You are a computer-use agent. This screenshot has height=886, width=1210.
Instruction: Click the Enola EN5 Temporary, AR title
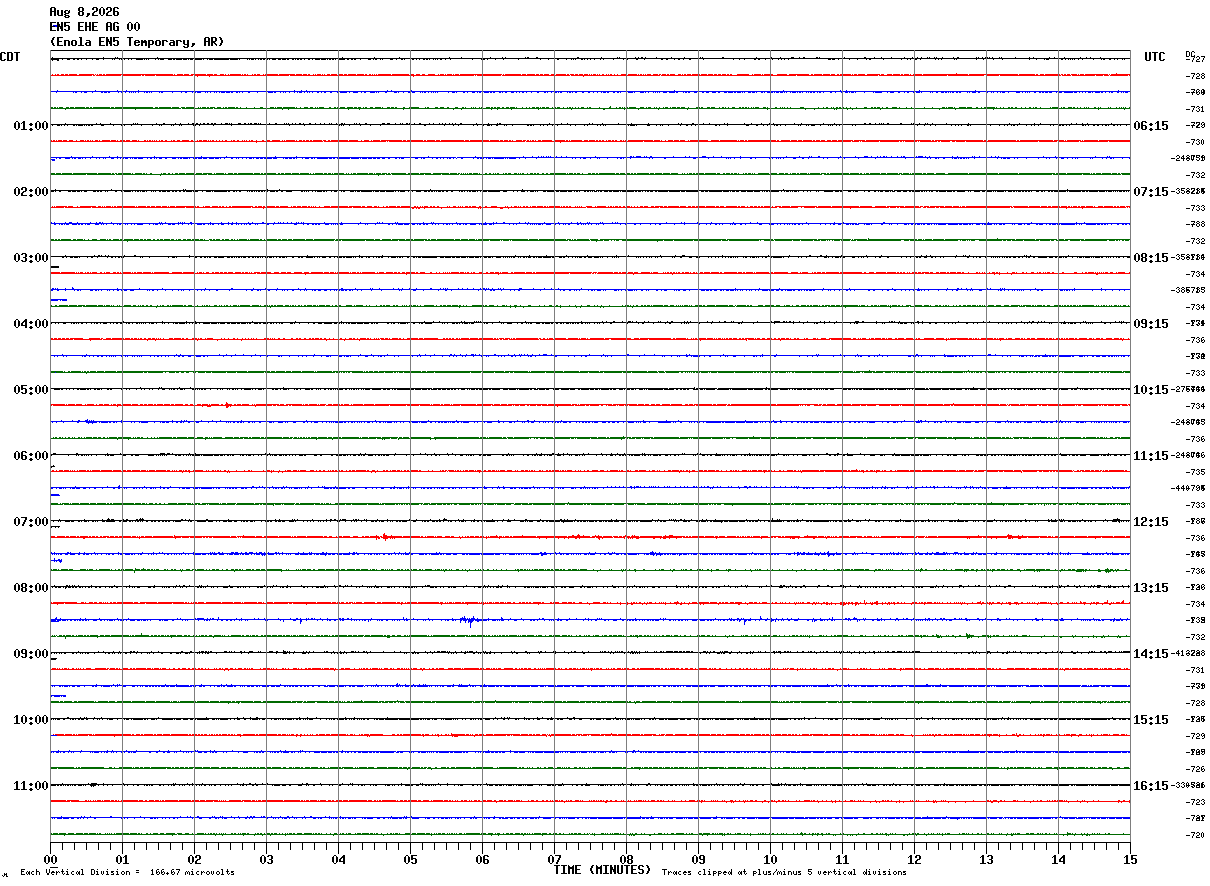point(137,42)
